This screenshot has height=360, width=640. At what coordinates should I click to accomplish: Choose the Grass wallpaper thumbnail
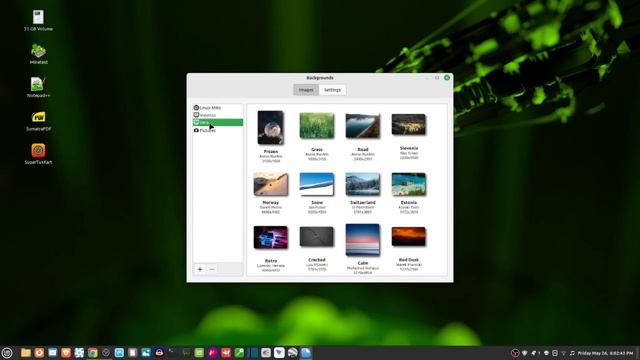[317, 126]
